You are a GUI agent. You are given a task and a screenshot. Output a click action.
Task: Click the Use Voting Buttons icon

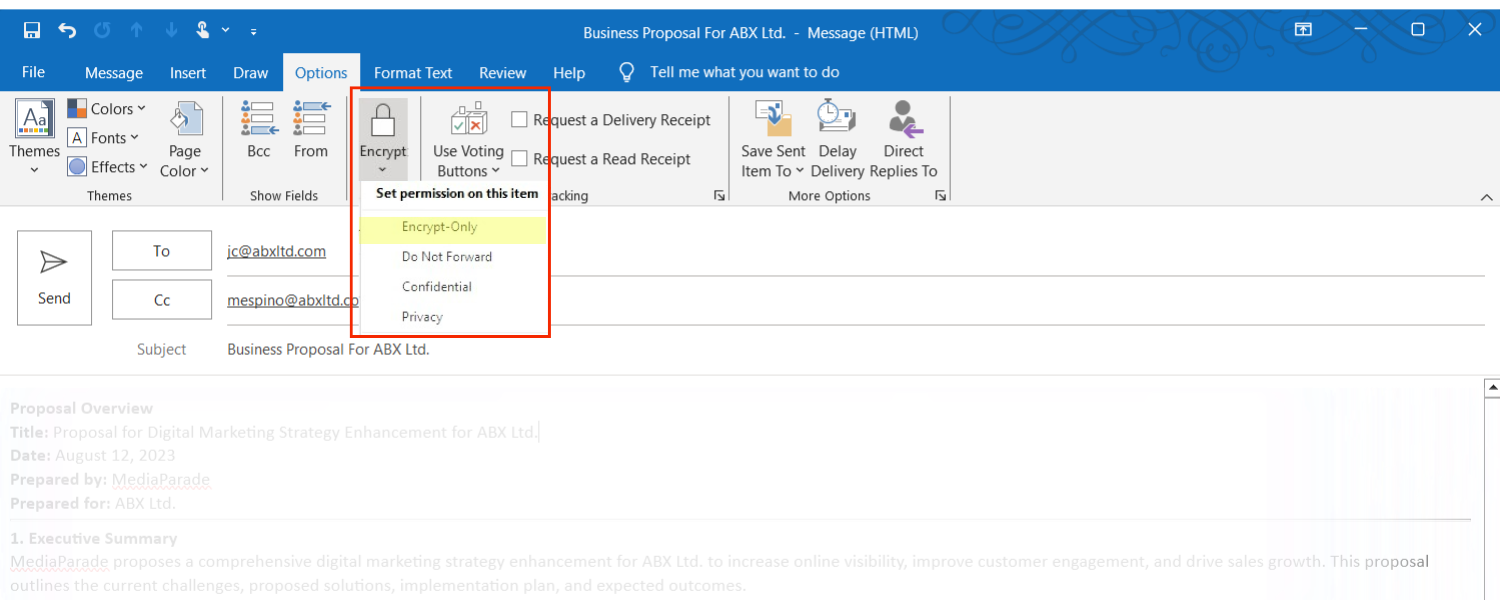tap(467, 118)
